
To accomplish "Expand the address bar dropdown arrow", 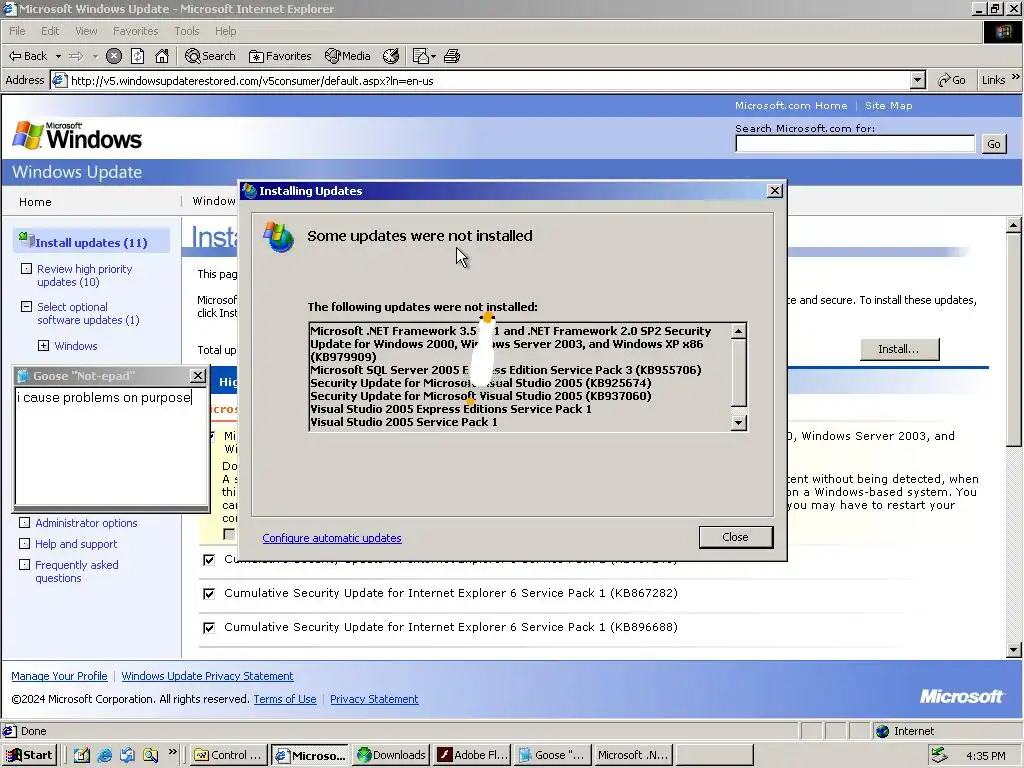I will (918, 80).
